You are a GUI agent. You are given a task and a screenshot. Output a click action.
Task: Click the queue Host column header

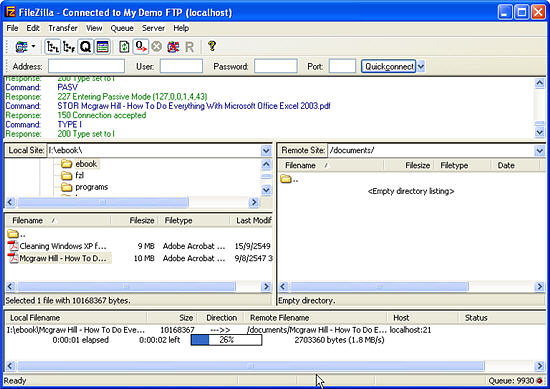coord(423,317)
